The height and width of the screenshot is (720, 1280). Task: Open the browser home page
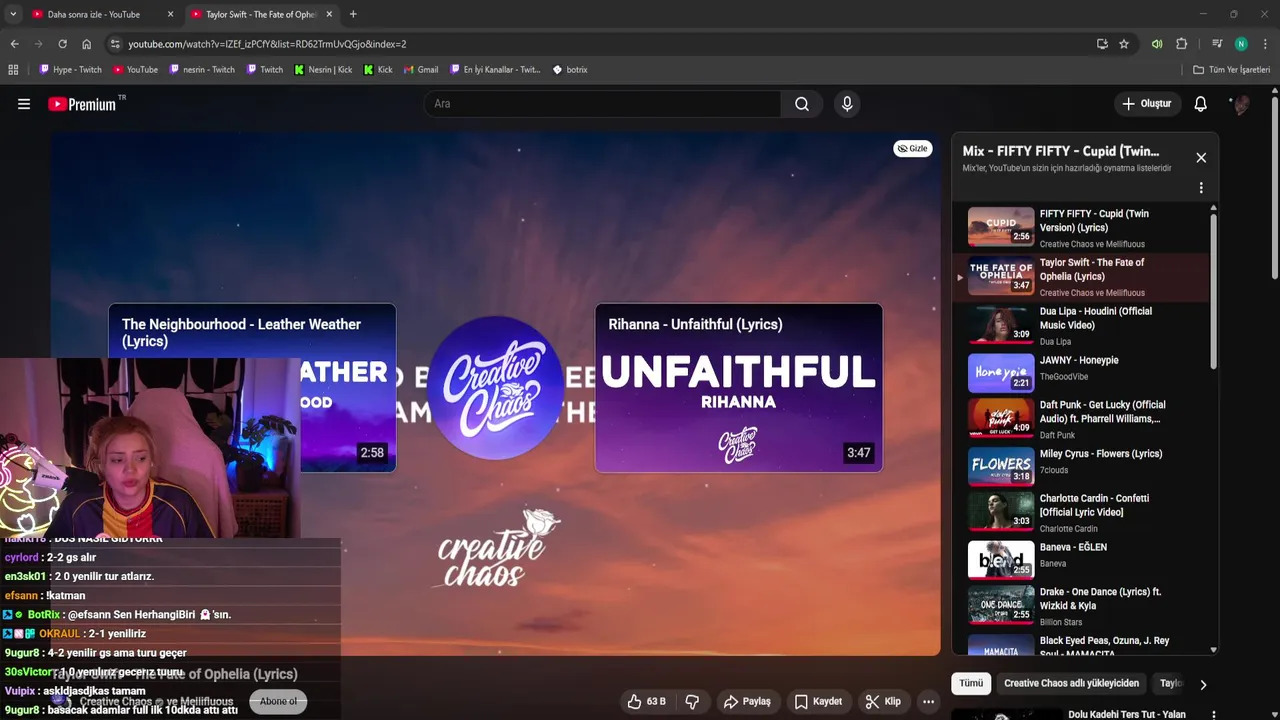pyautogui.click(x=87, y=44)
